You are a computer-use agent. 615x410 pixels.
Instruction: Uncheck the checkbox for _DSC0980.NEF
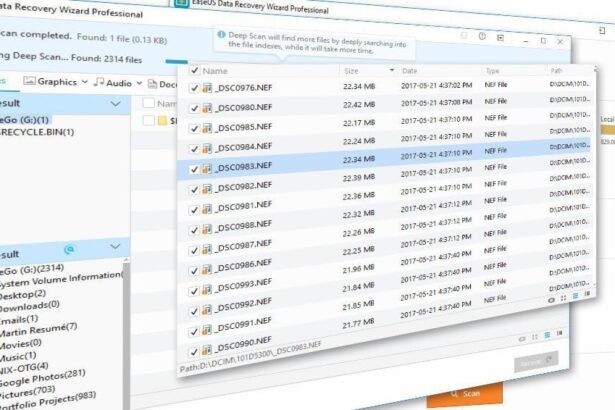(194, 108)
